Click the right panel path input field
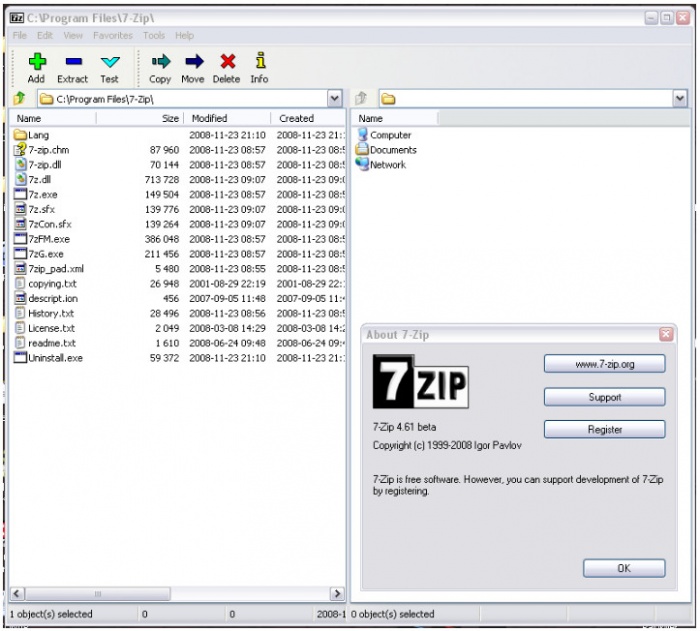700x631 pixels. point(526,99)
